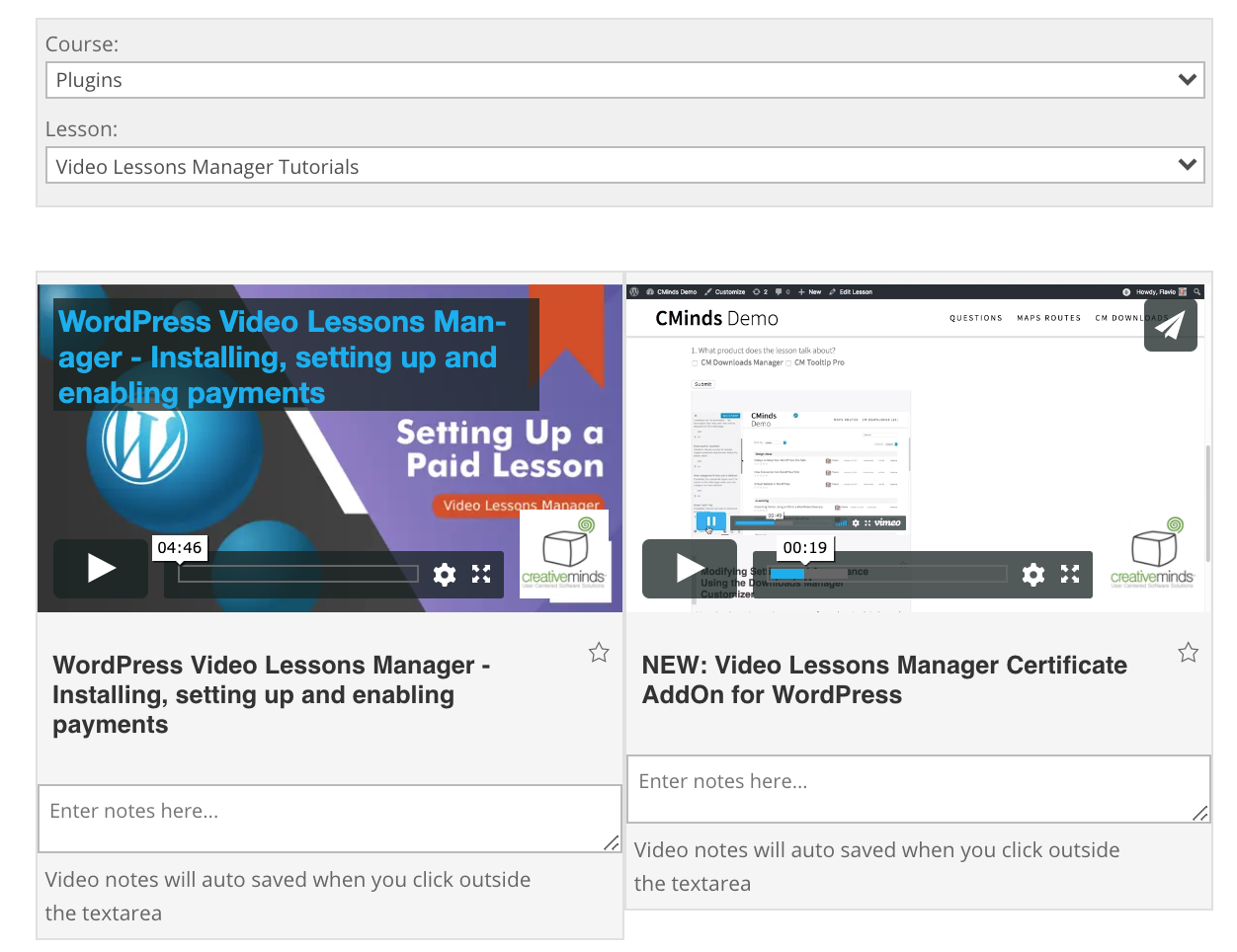Viewport: 1237px width, 952px height.
Task: Click the notes textarea handle under Certificate AddOn
Action: point(1200,813)
